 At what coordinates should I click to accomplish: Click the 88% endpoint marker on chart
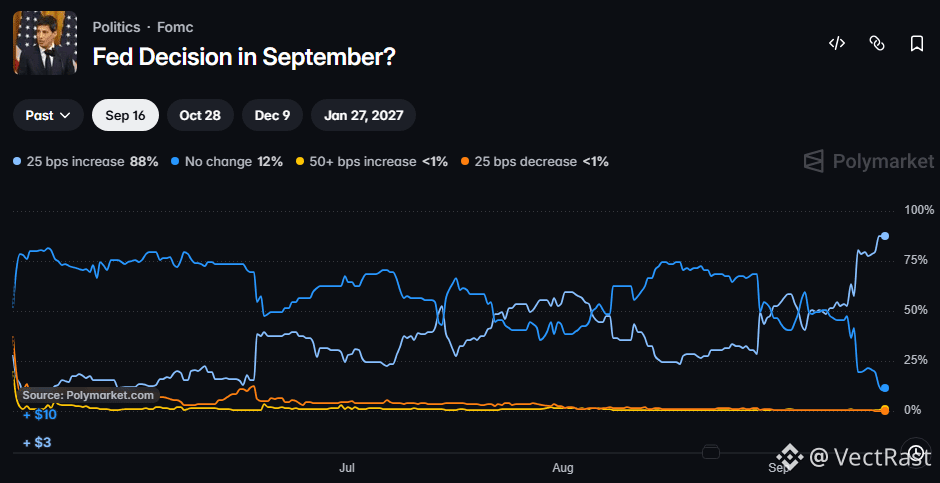[884, 236]
